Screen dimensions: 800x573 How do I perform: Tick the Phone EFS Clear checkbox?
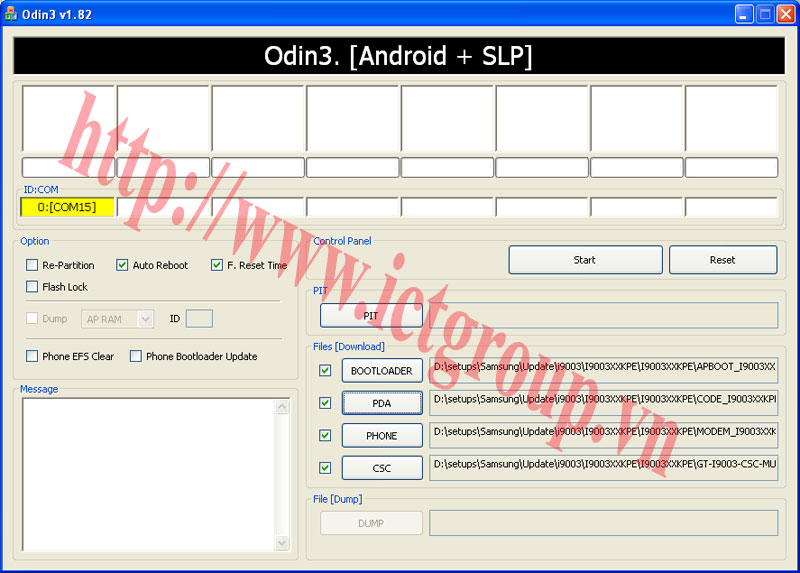click(x=32, y=356)
